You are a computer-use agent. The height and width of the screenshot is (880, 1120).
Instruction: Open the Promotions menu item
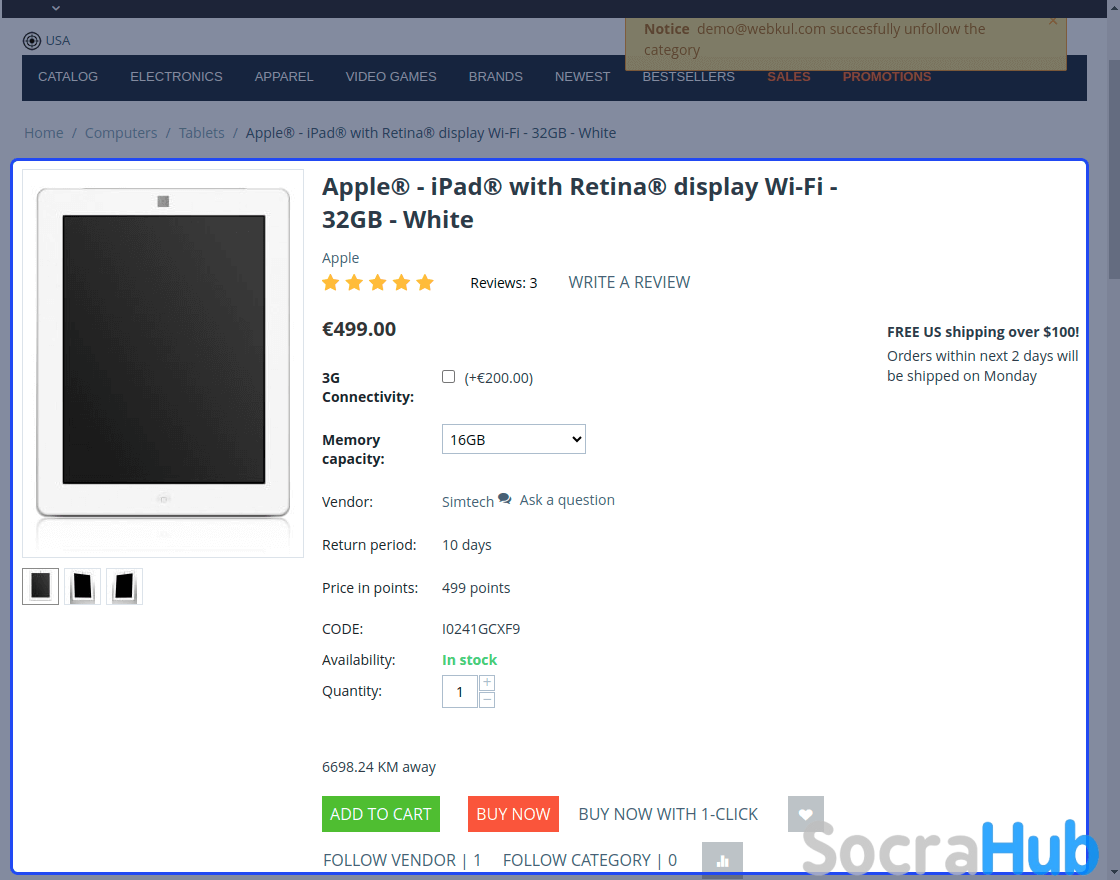(x=886, y=76)
